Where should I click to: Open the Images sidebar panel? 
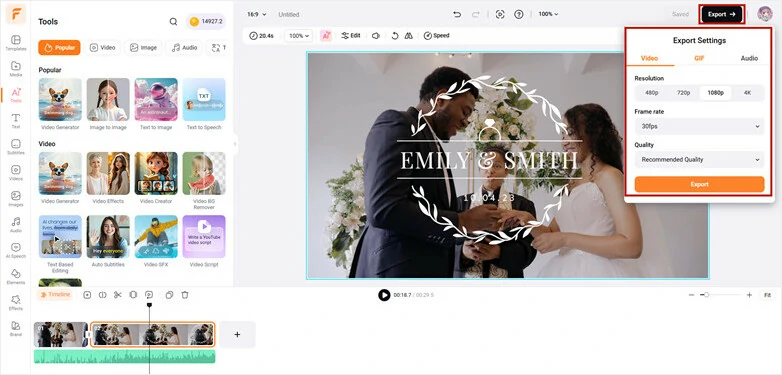15,198
